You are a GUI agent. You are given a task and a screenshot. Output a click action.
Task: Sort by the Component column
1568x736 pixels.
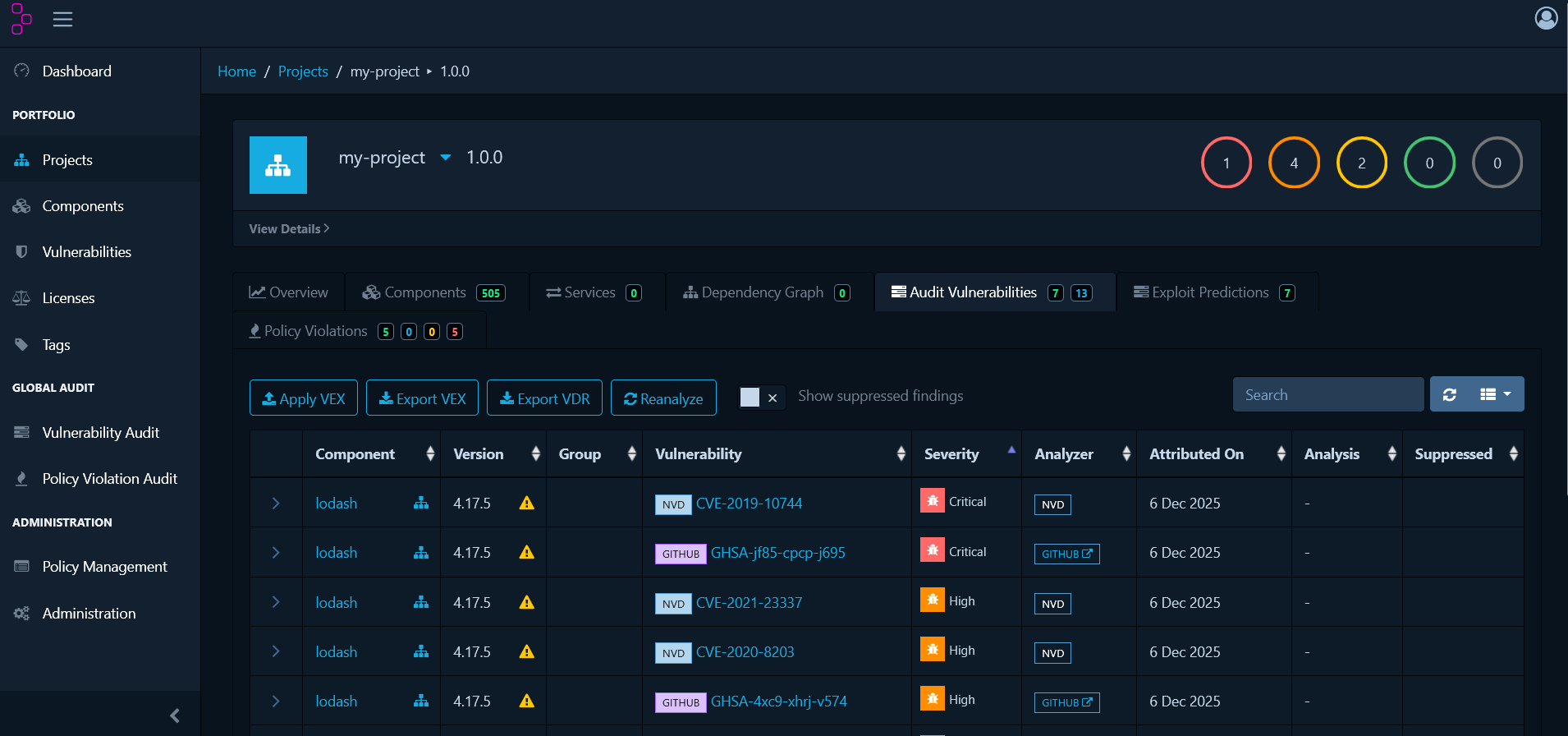tap(371, 454)
